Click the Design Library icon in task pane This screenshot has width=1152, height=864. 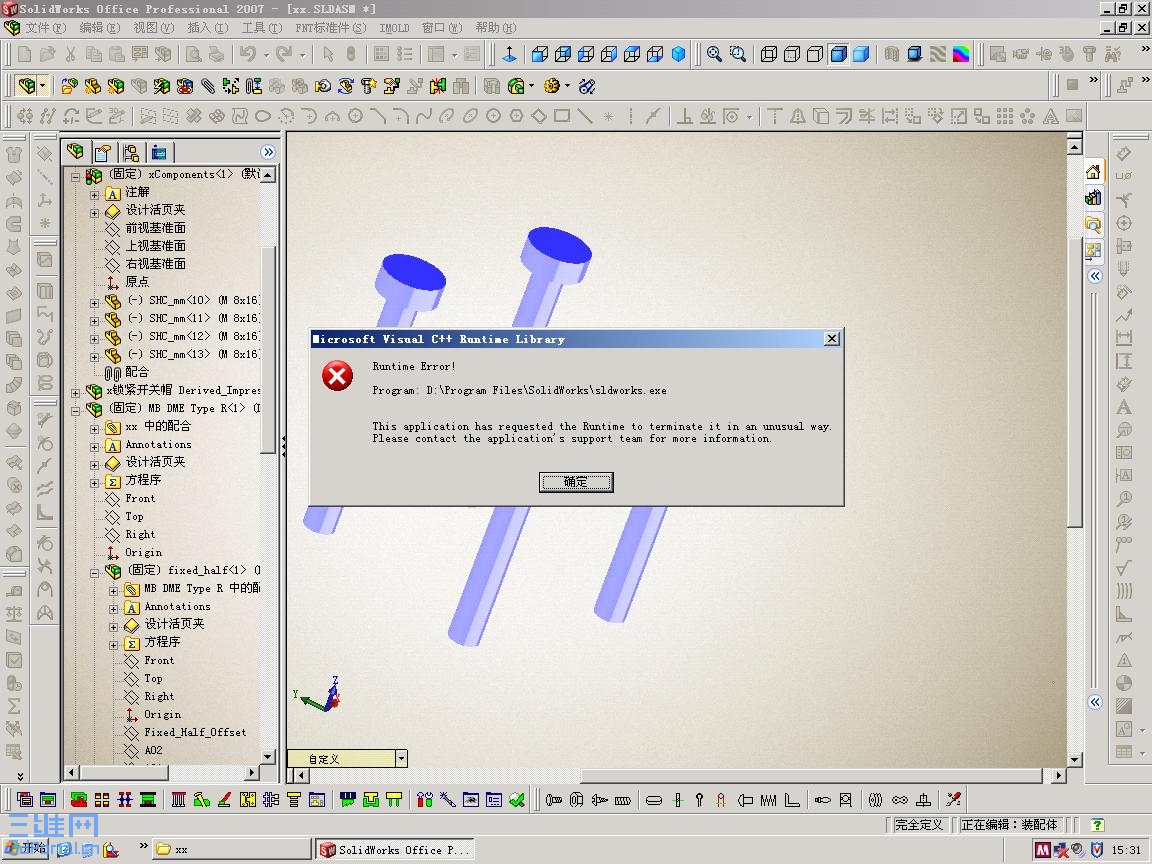tap(1093, 198)
